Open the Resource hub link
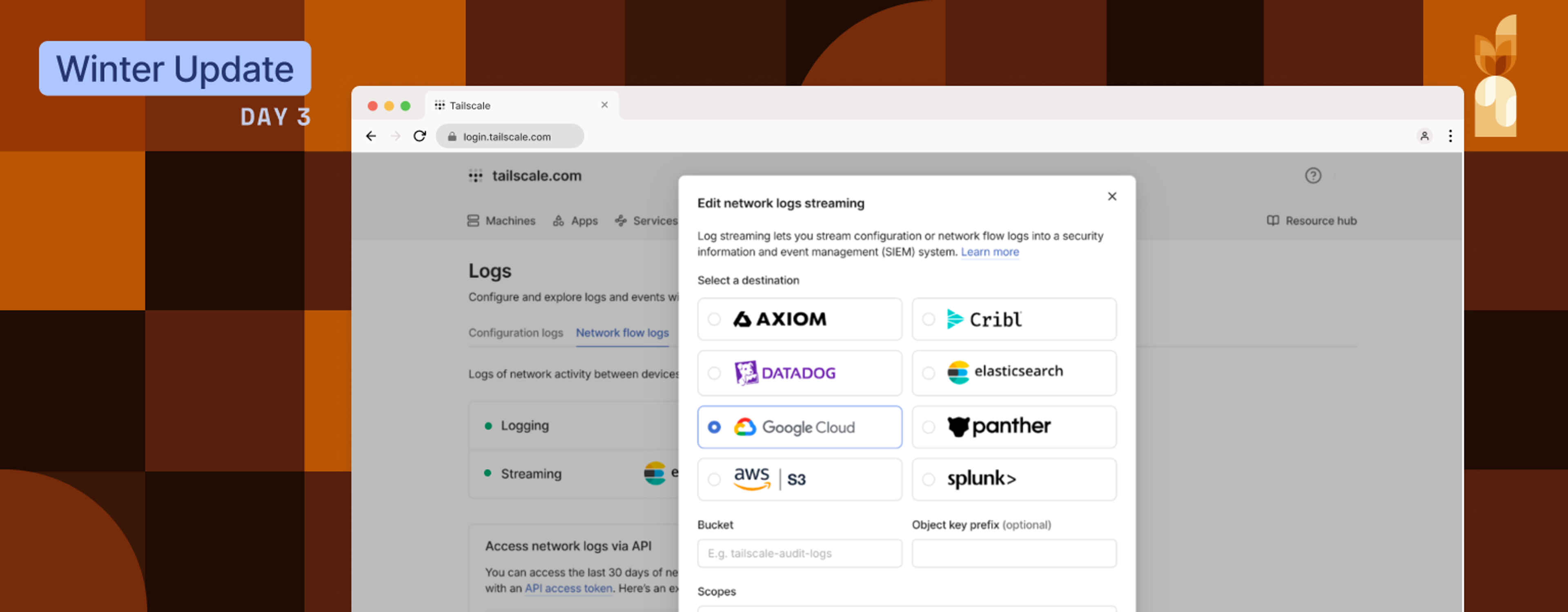 coord(1312,221)
